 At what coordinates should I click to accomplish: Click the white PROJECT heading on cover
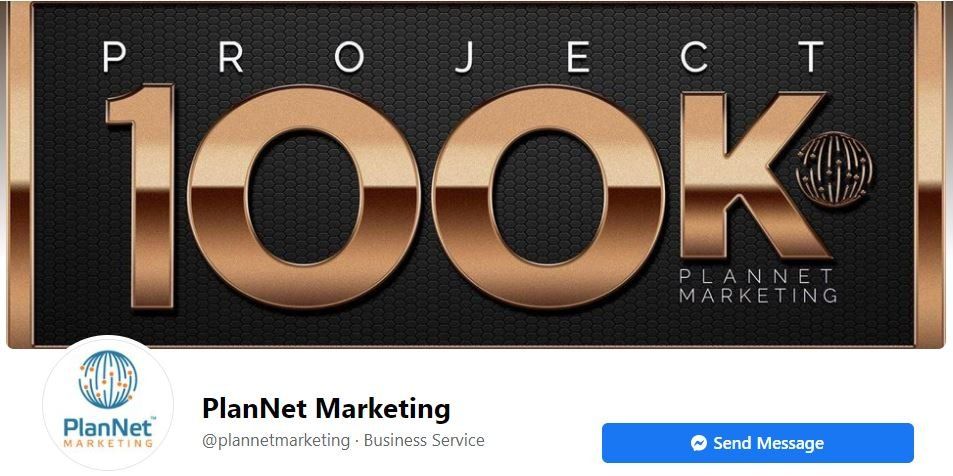[463, 57]
